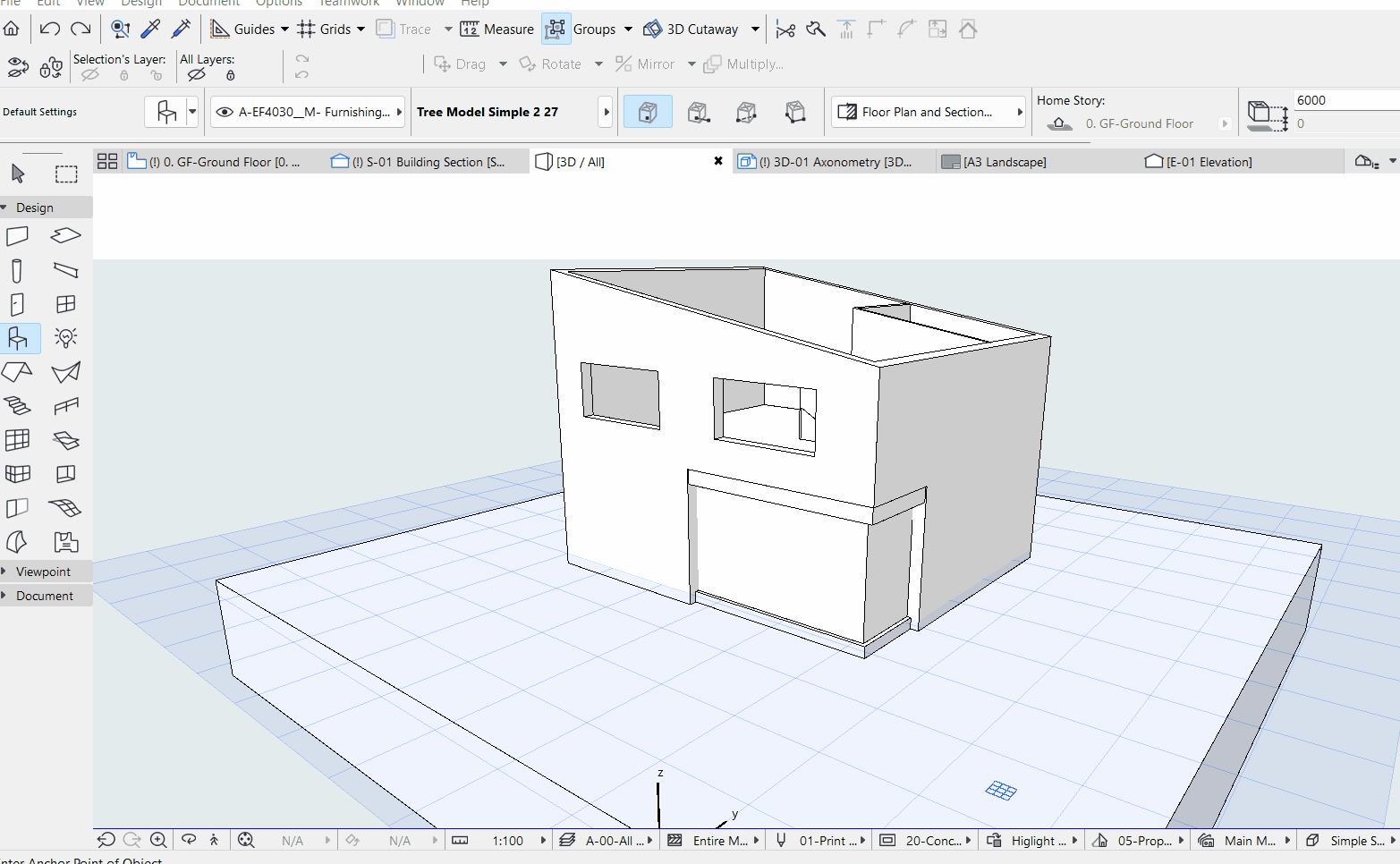Use the Inject Parameters syringe
The width and height of the screenshot is (1400, 864).
pyautogui.click(x=181, y=30)
